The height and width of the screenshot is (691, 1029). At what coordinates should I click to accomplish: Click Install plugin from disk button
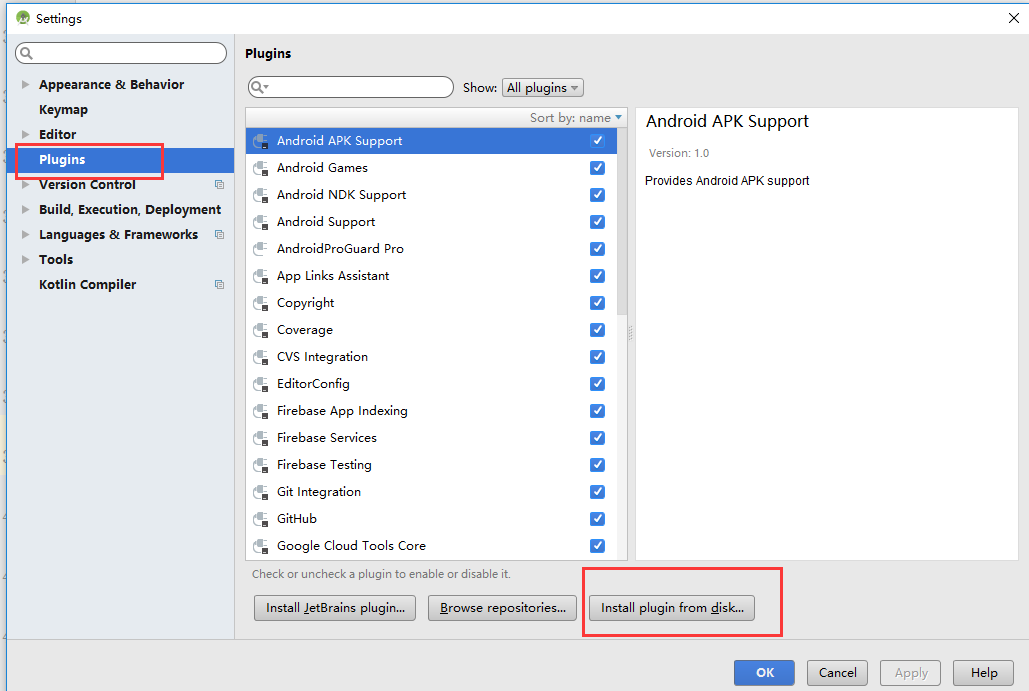(x=672, y=608)
